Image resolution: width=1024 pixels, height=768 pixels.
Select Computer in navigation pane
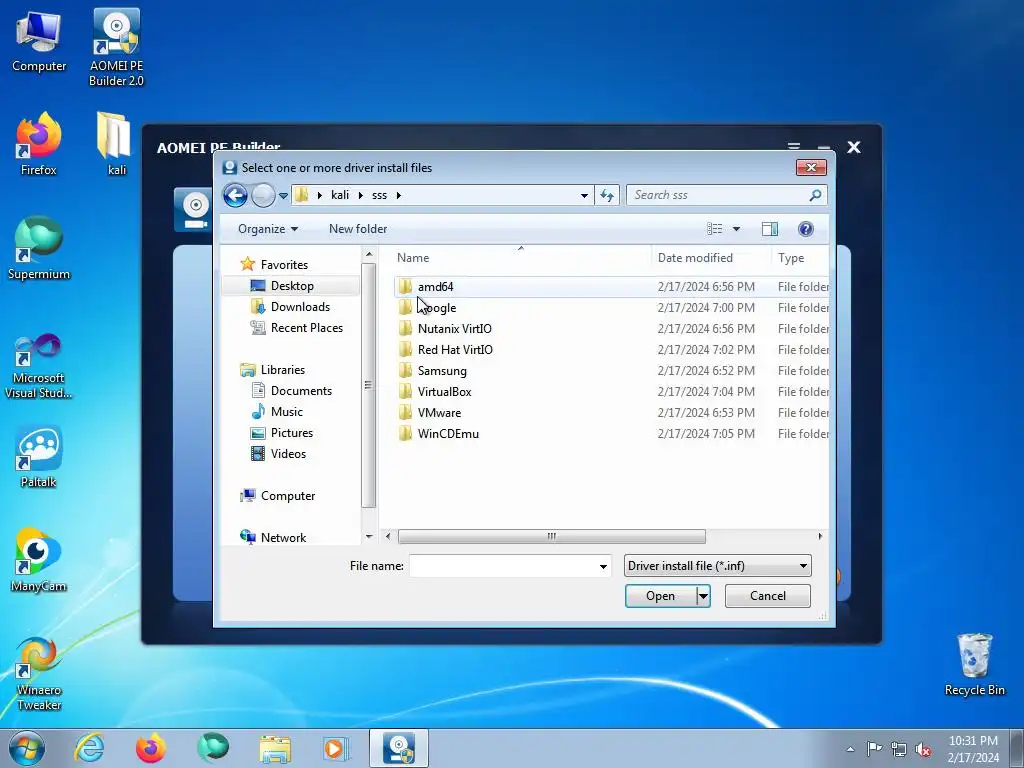[x=287, y=496]
